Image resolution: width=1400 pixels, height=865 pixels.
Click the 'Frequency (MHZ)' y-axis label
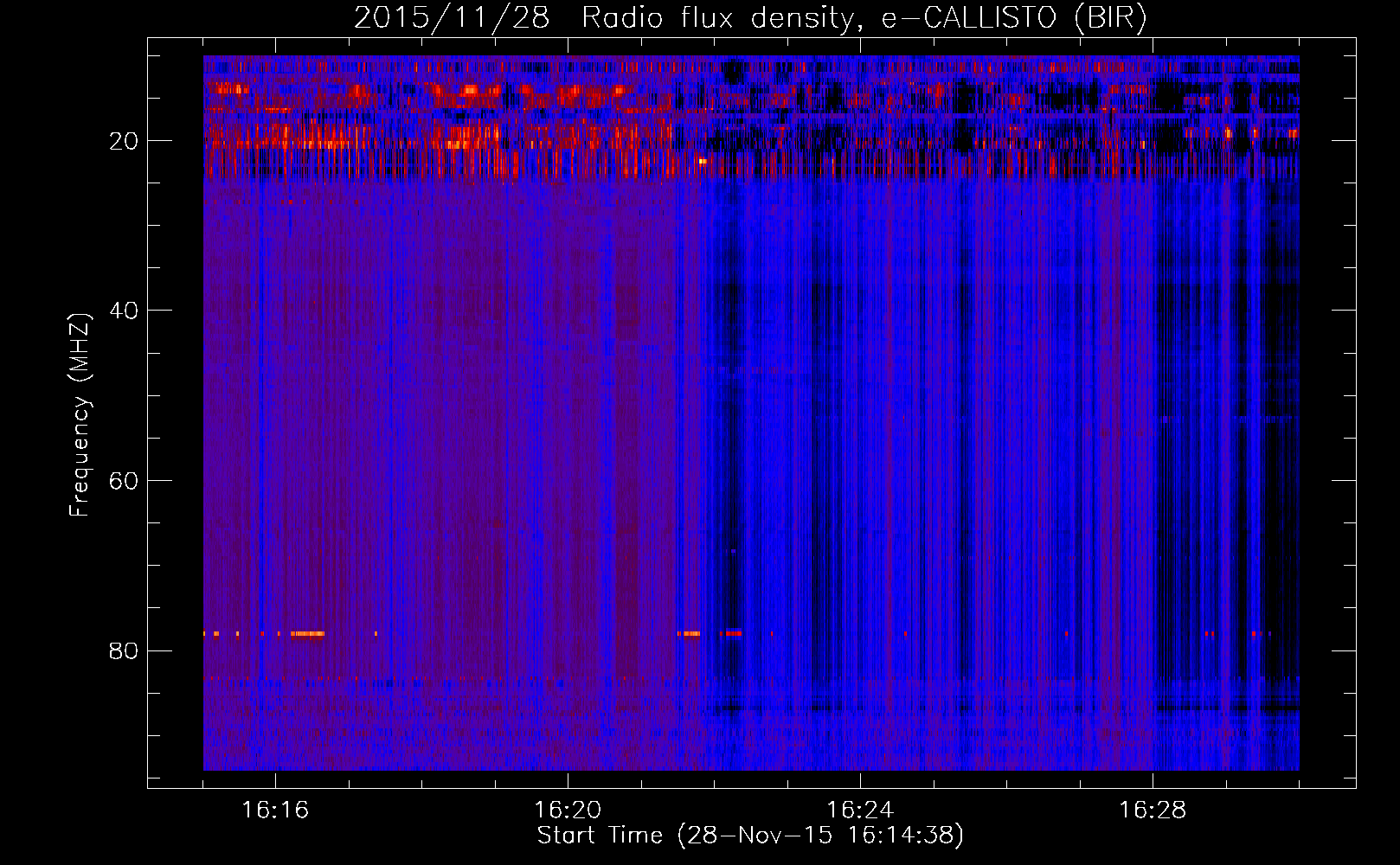pos(80,415)
